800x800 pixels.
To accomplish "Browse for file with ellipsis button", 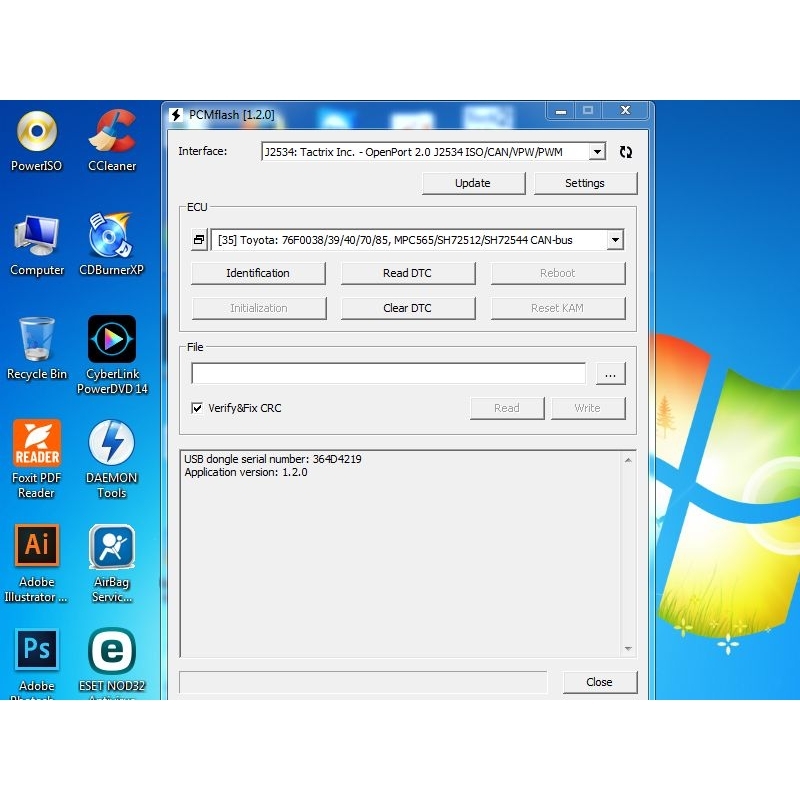I will point(610,373).
